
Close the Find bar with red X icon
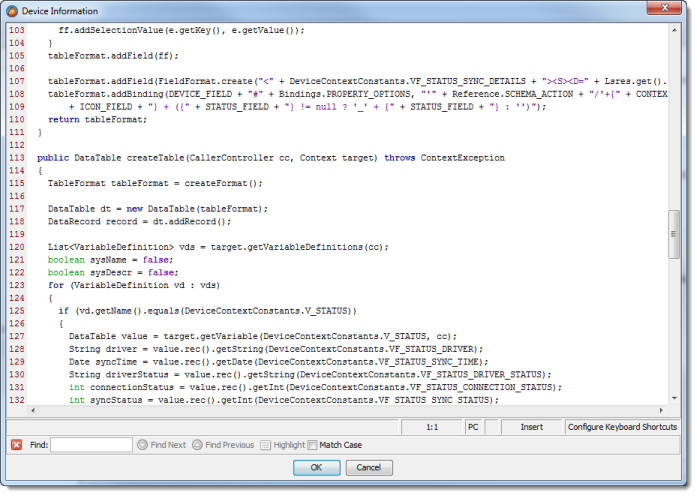click(16, 445)
